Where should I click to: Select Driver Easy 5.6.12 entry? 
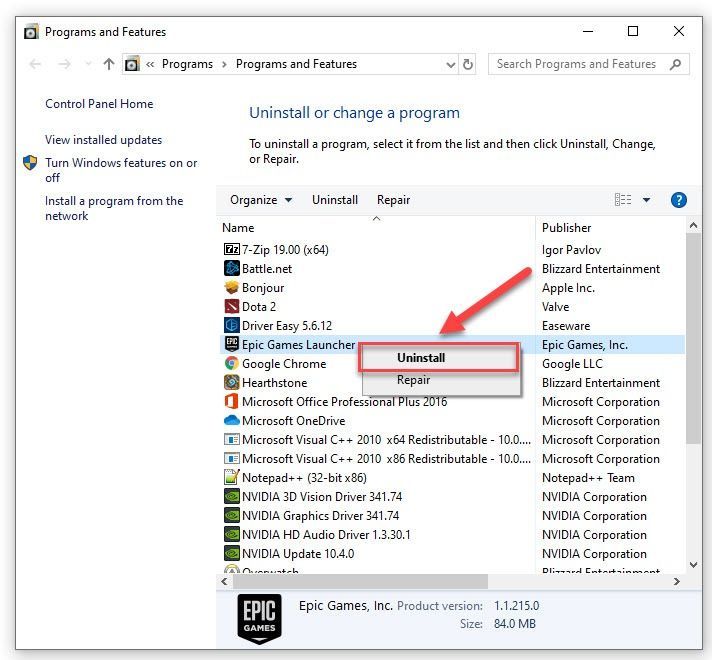pos(287,326)
